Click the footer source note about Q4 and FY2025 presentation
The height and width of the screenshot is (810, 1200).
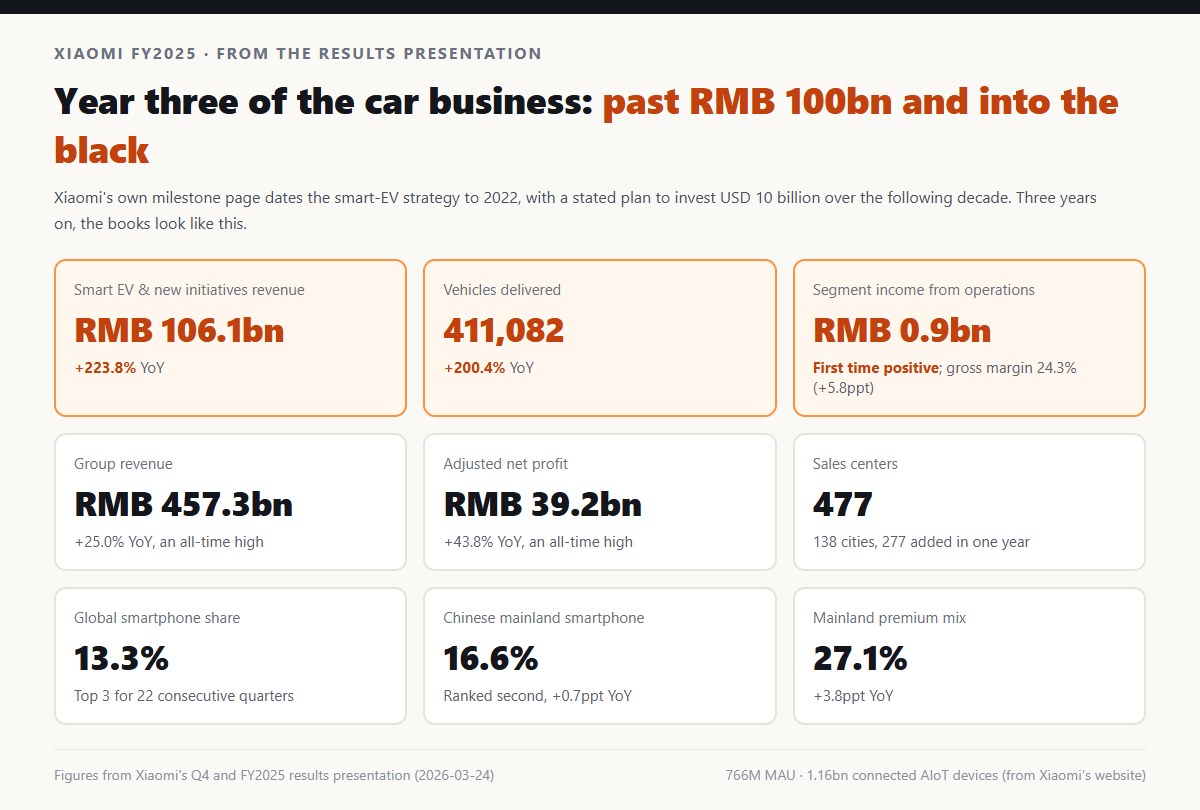point(274,775)
